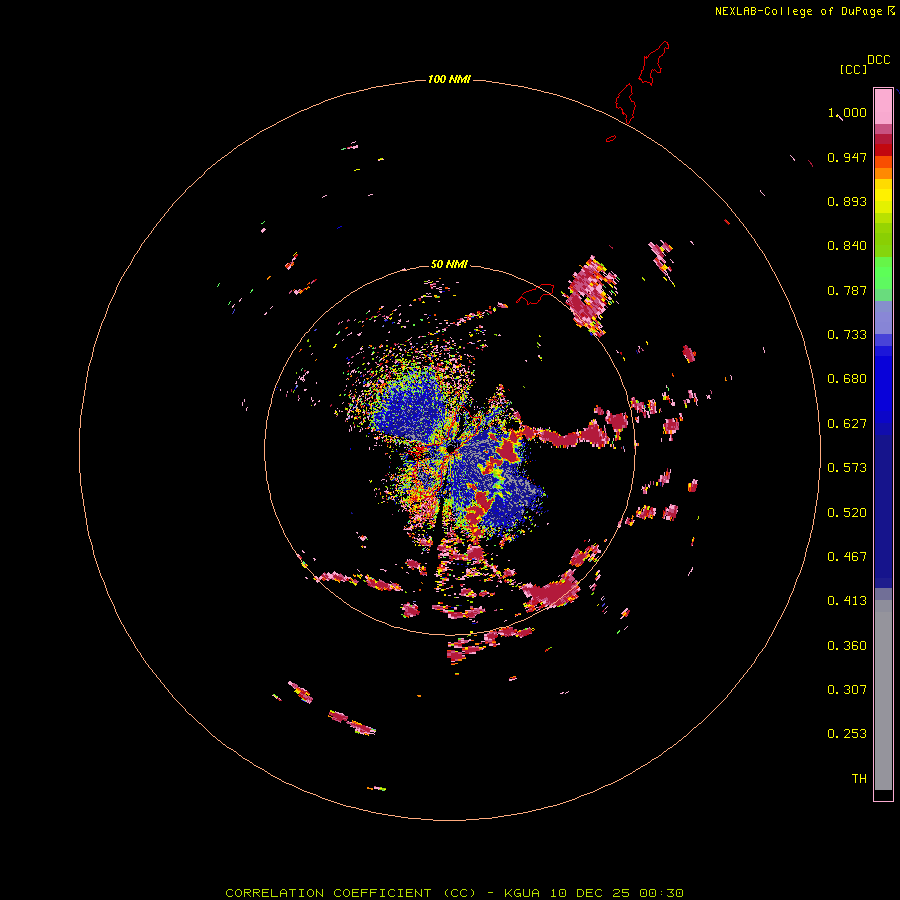Viewport: 900px width, 900px height.
Task: Click the 0.520 scale value
Action: (847, 513)
